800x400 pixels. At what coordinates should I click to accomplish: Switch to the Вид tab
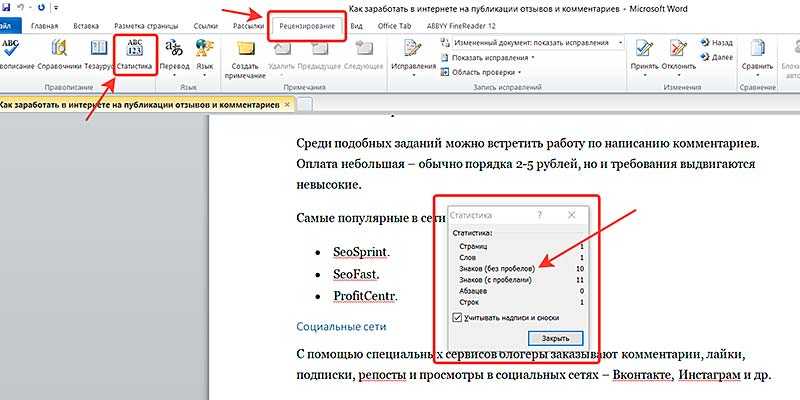point(356,26)
